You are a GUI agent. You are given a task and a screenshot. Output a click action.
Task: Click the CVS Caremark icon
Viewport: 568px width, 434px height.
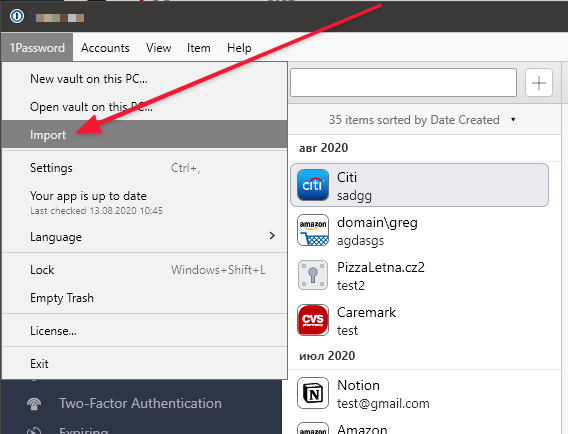313,320
